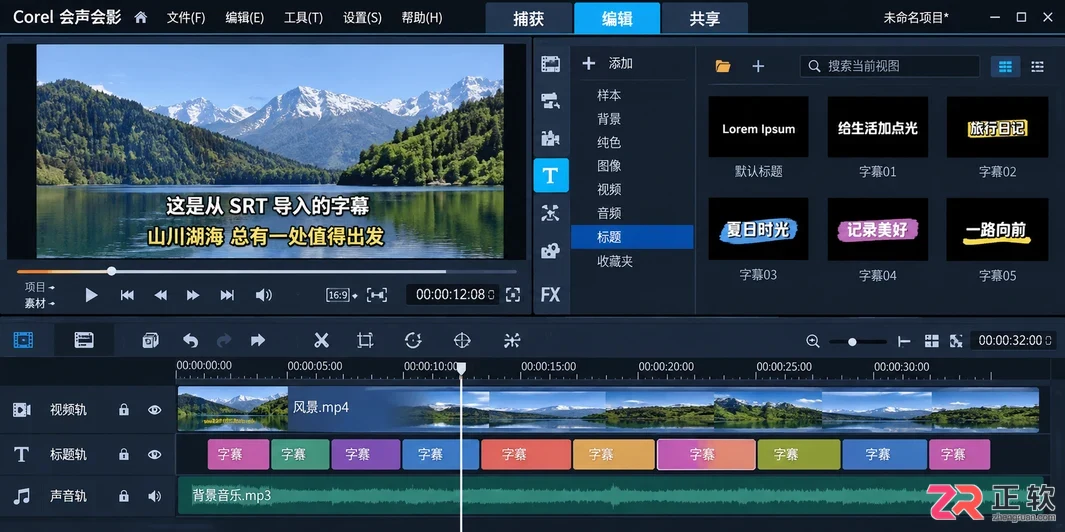Click the preview timecode 00:00:12:08 stepper
1065x532 pixels.
coord(491,294)
